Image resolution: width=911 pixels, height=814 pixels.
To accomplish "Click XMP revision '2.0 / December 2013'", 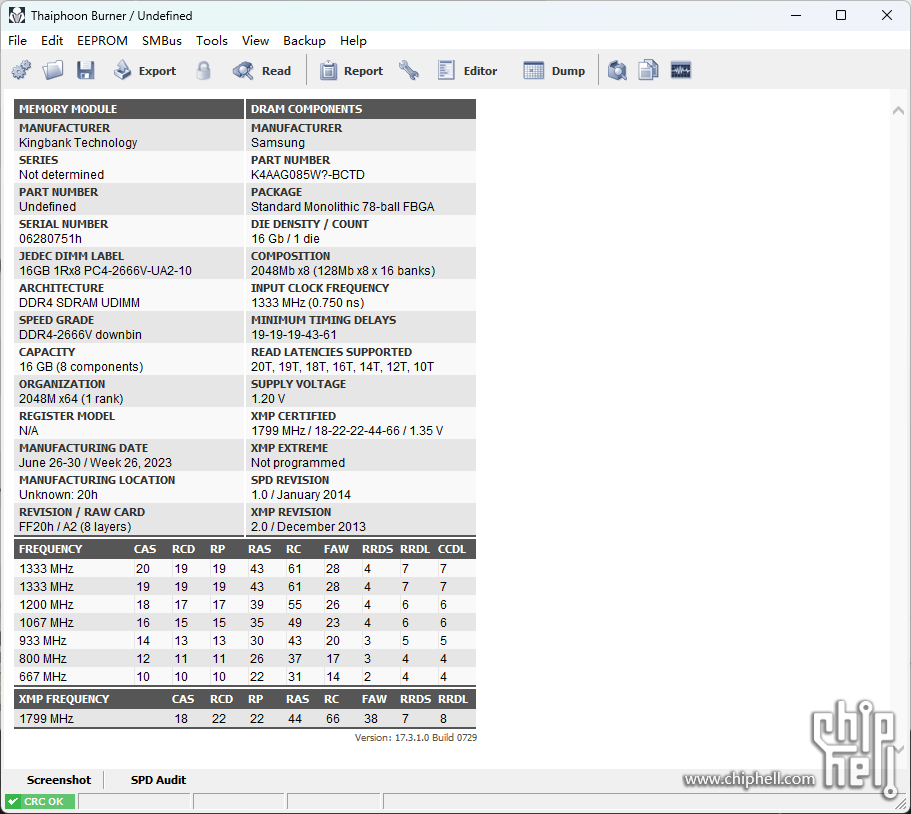I will (309, 526).
